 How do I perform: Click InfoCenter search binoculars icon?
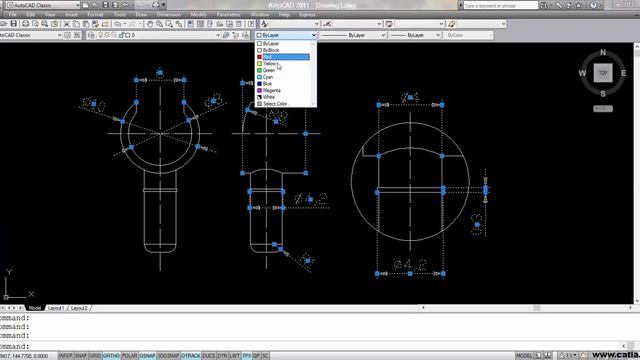point(544,5)
